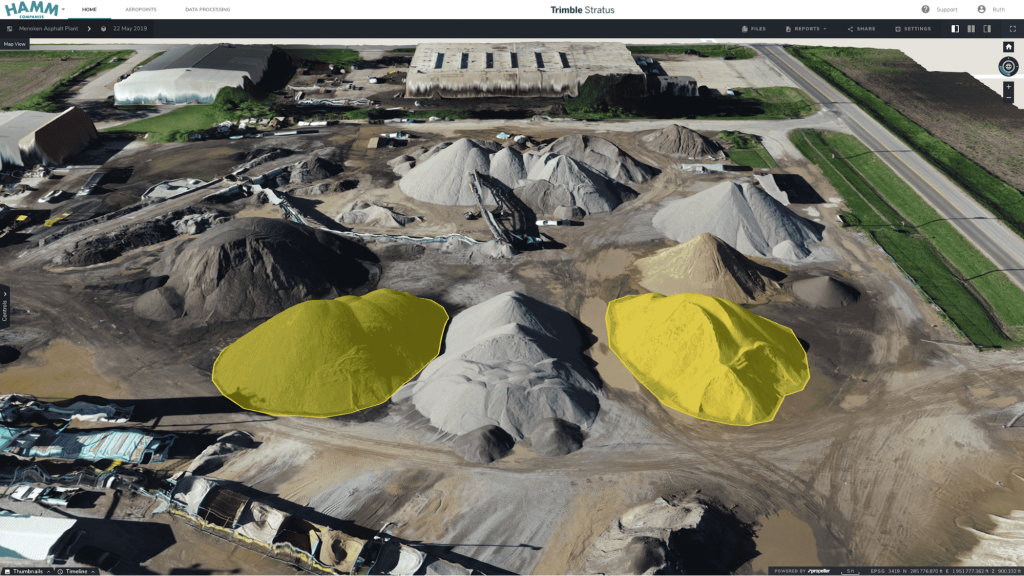The width and height of the screenshot is (1024, 576).
Task: Switch to the AeroPoints tab
Action: pyautogui.click(x=140, y=10)
